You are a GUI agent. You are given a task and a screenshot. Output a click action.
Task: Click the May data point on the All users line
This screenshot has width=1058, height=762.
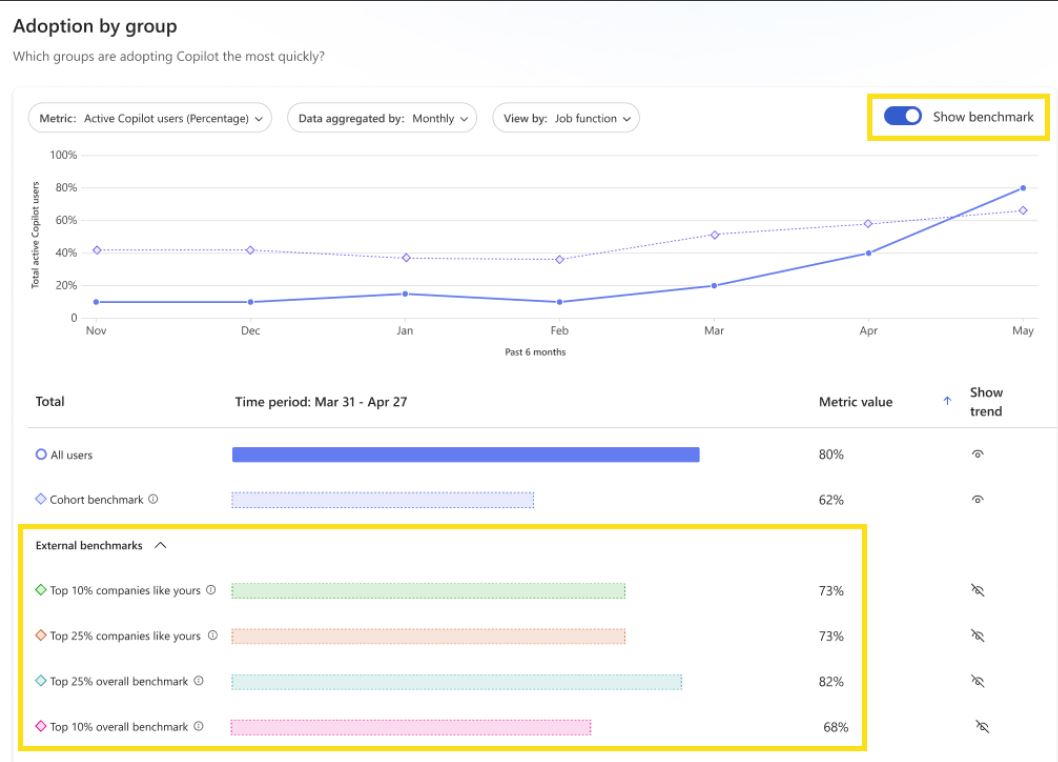coord(1024,186)
